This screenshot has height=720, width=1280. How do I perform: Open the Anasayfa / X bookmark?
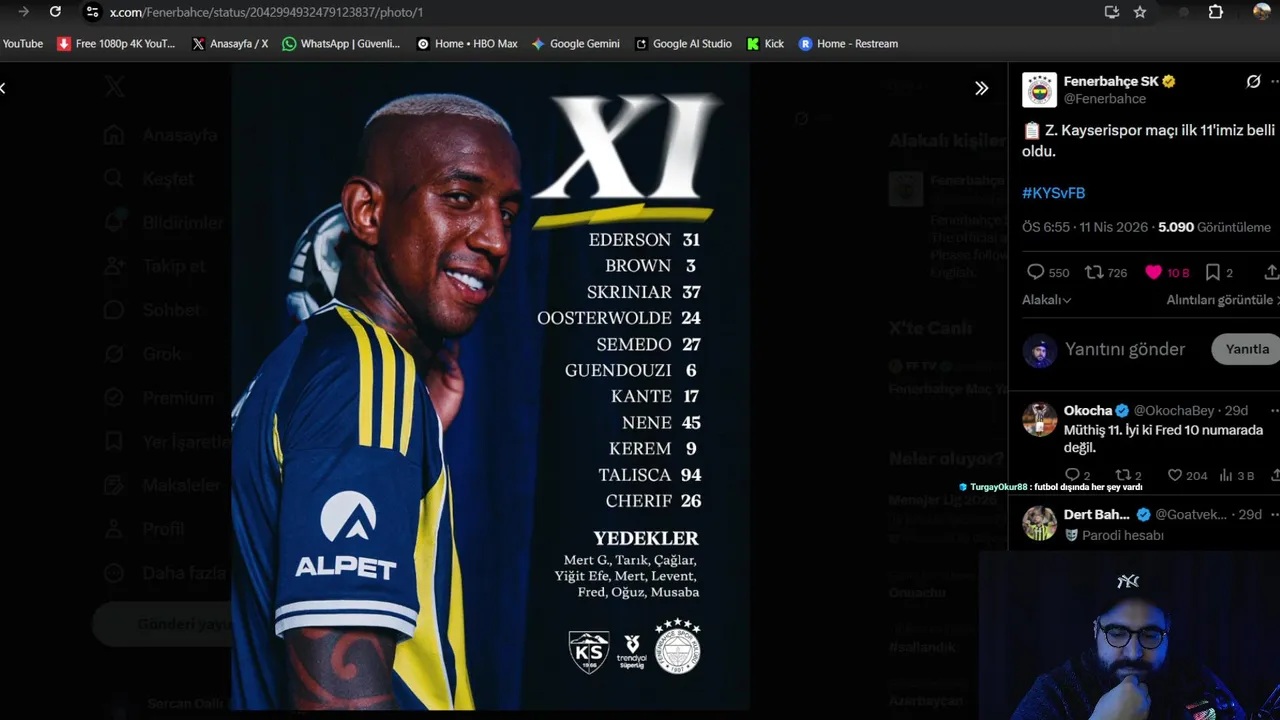coord(230,44)
